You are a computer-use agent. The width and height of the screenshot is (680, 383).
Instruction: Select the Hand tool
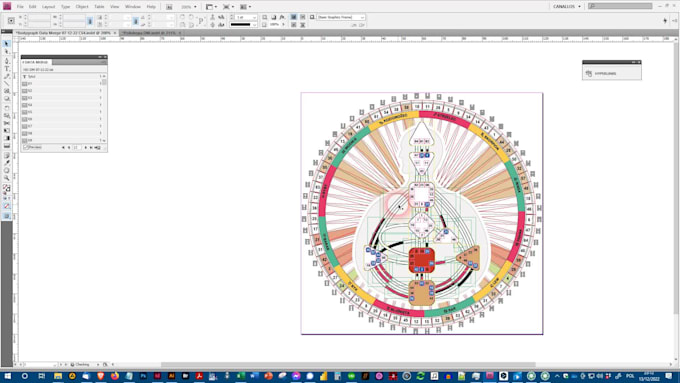pos(7,170)
